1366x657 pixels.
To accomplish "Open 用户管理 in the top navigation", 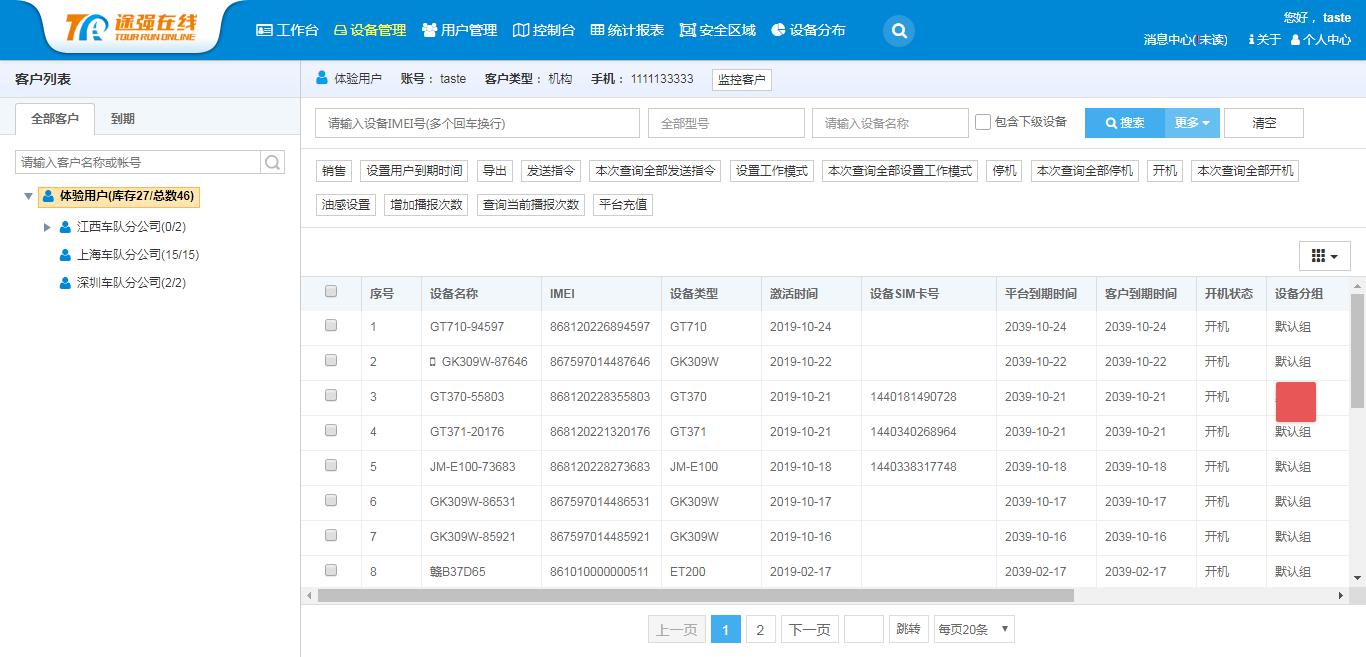I will coord(459,30).
